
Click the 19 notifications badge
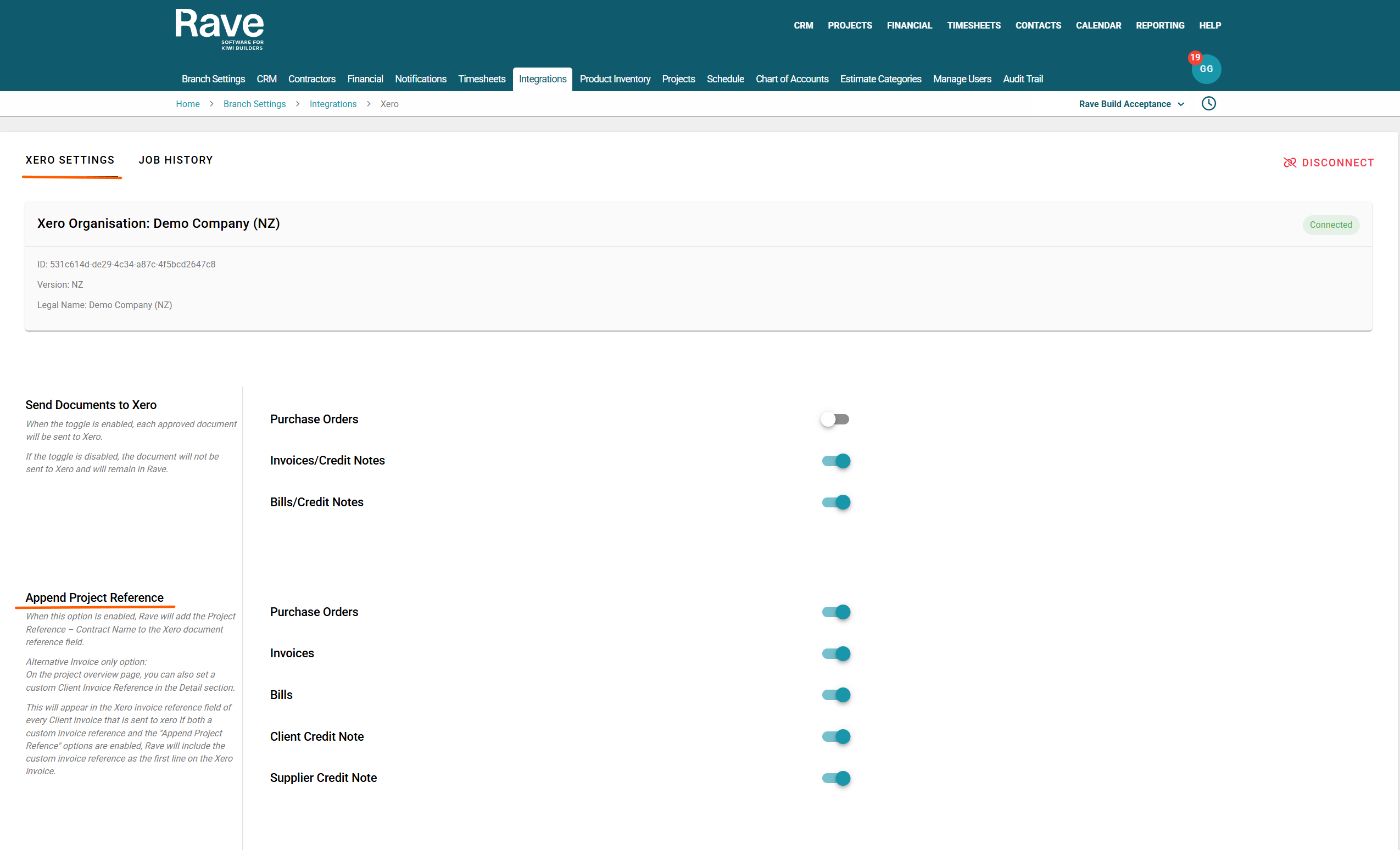[1195, 58]
